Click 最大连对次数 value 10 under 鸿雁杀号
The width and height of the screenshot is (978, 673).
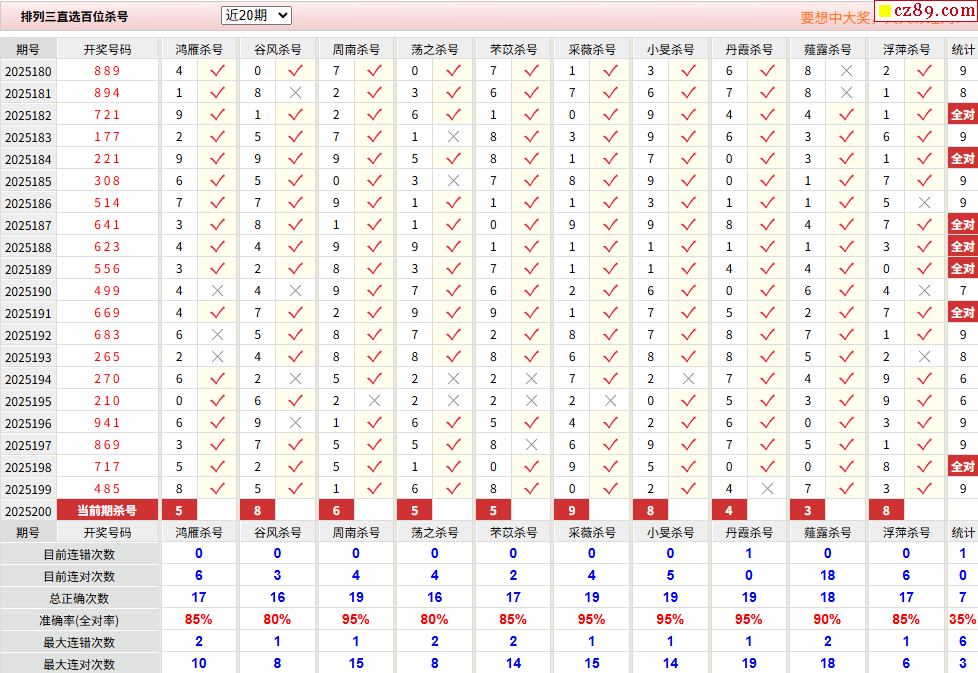pos(199,663)
